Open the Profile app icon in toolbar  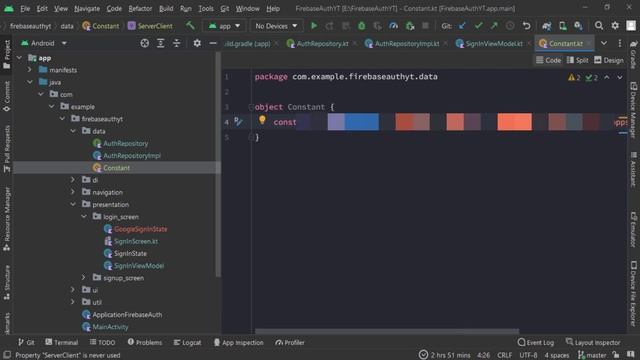393,26
